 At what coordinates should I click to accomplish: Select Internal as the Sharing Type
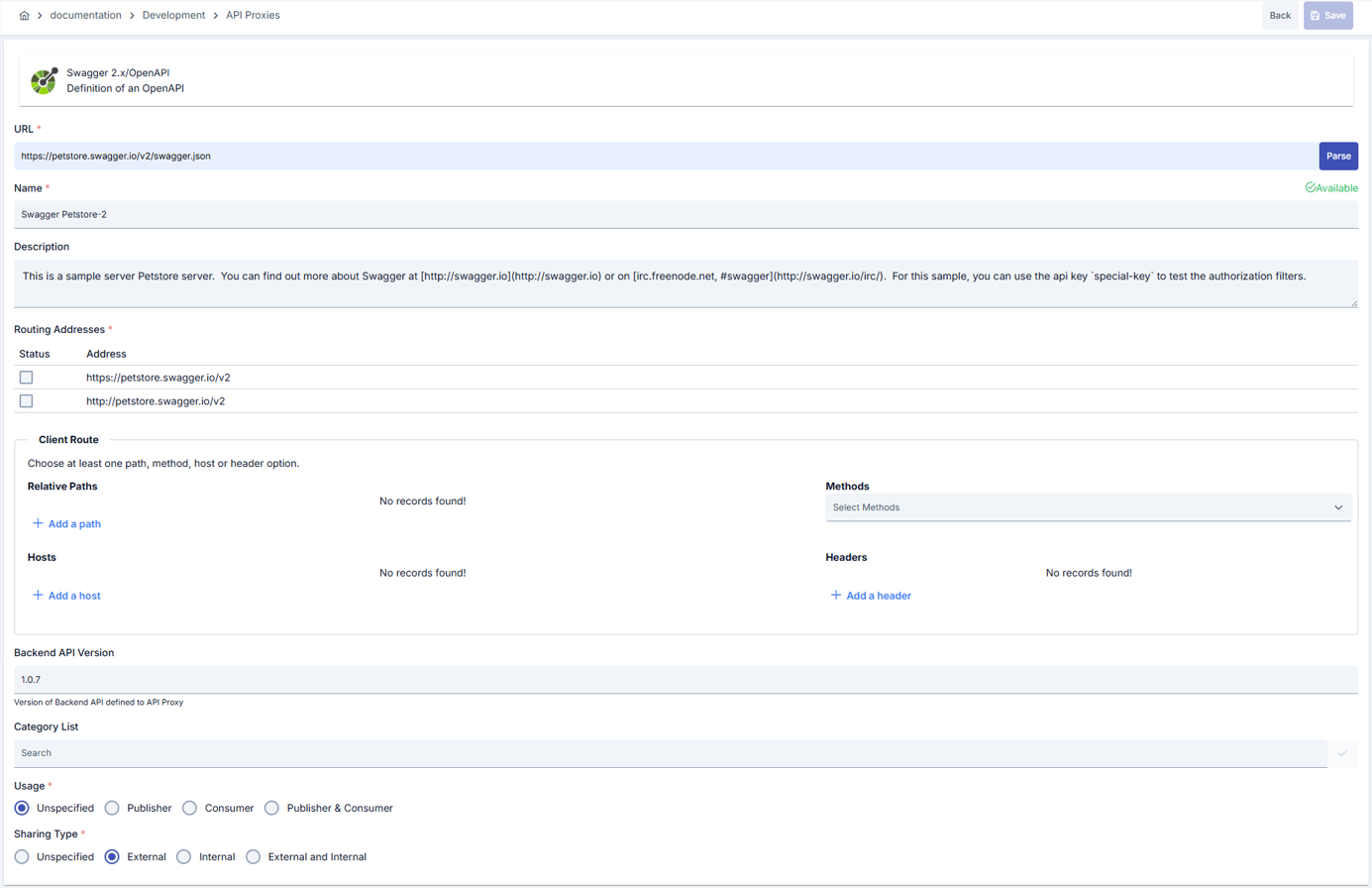click(182, 856)
